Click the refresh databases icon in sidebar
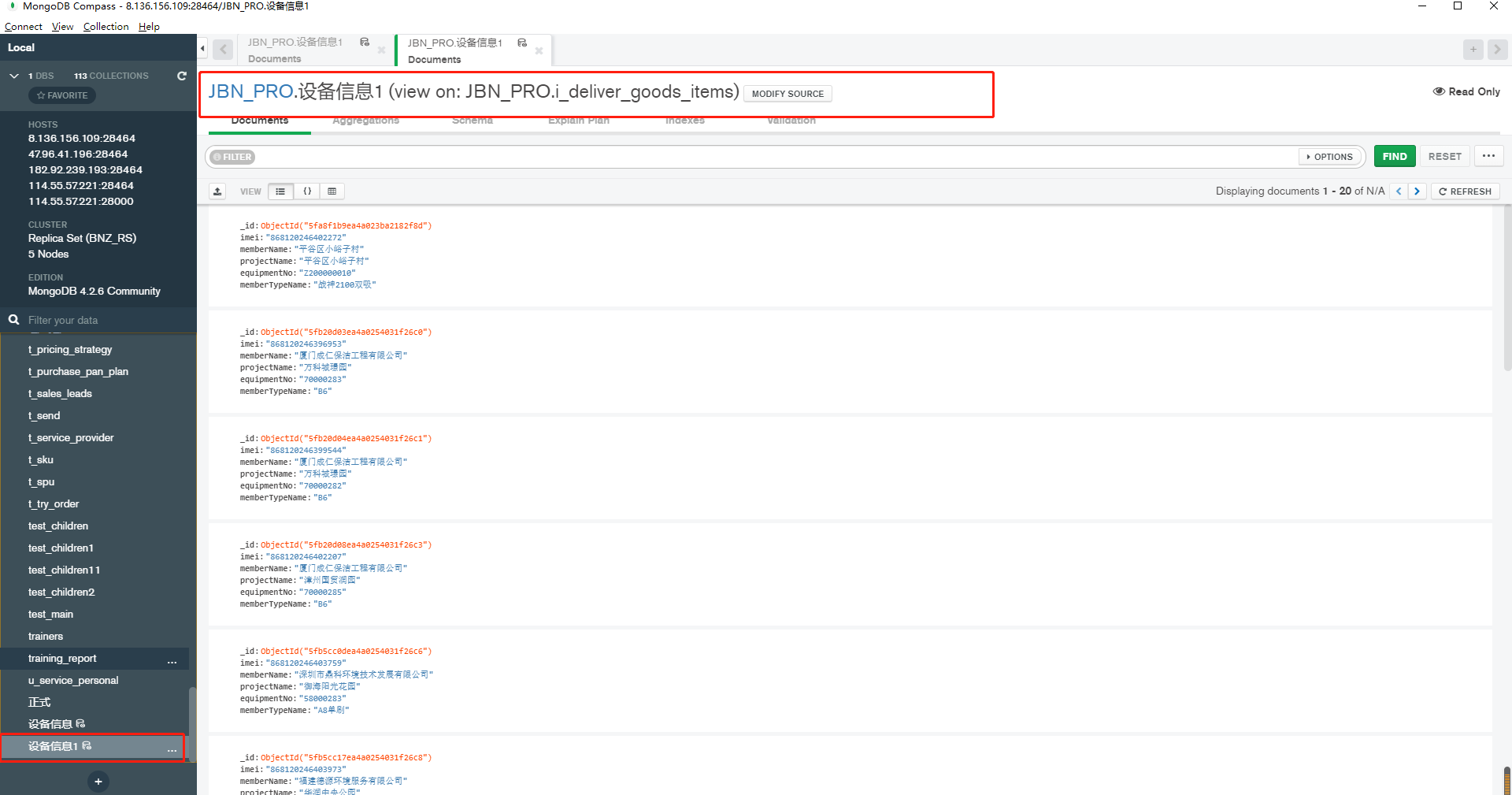 182,76
